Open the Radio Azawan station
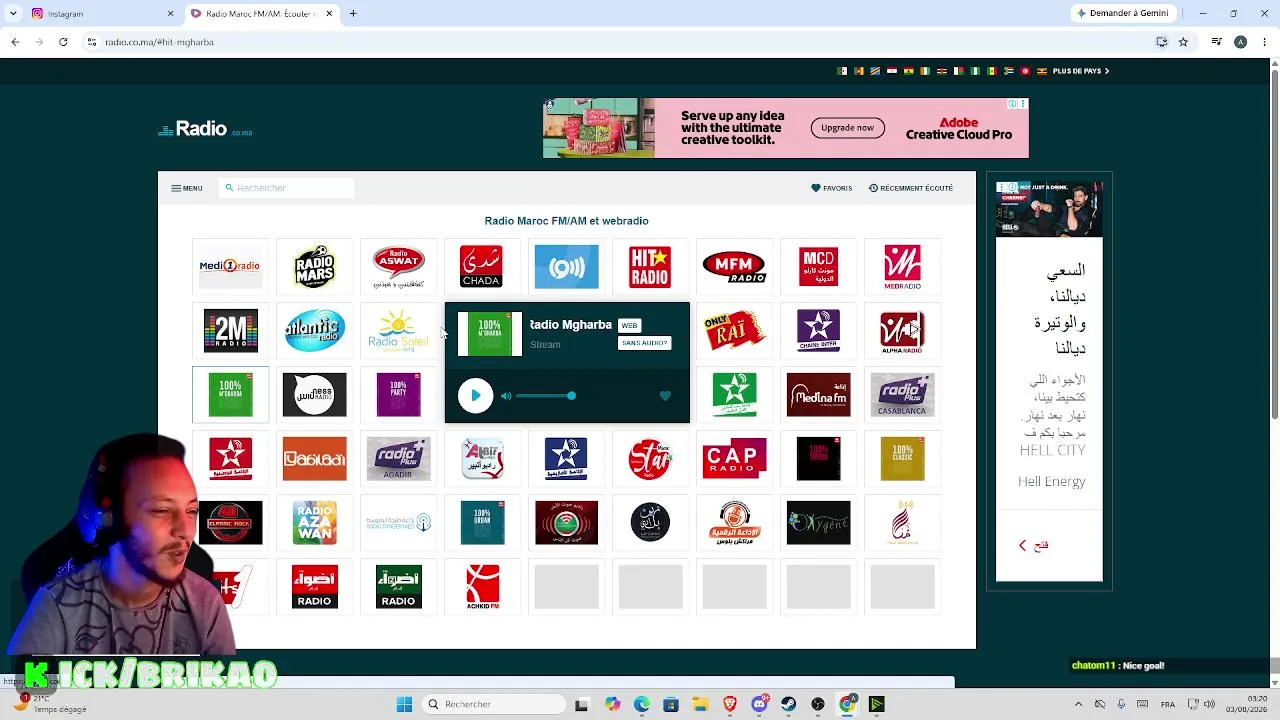Image resolution: width=1280 pixels, height=720 pixels. point(314,523)
